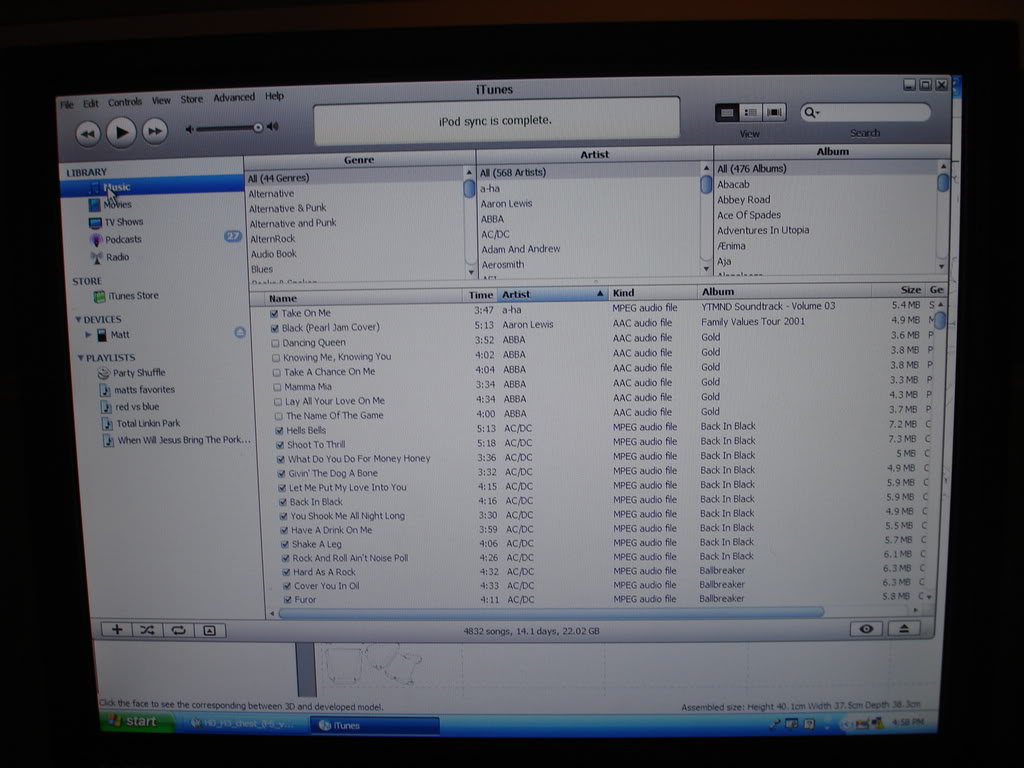Click the eject disc button at bottom right
Image resolution: width=1024 pixels, height=768 pixels.
tap(904, 628)
